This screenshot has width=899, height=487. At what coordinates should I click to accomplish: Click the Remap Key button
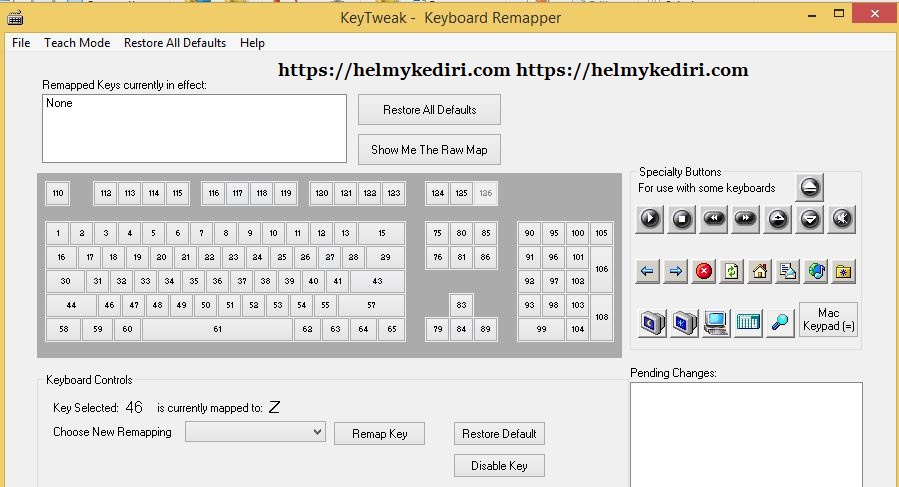(380, 434)
